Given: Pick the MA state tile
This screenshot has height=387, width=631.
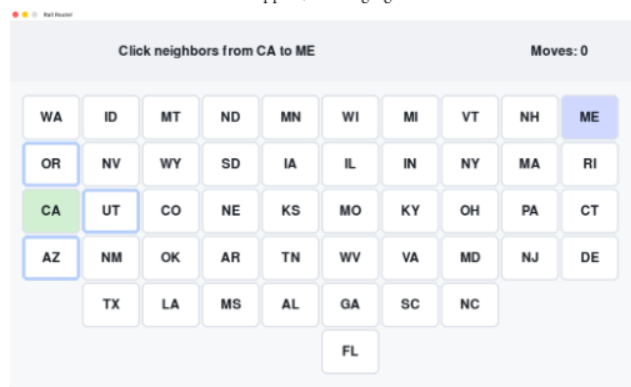Looking at the screenshot, I should point(530,164).
